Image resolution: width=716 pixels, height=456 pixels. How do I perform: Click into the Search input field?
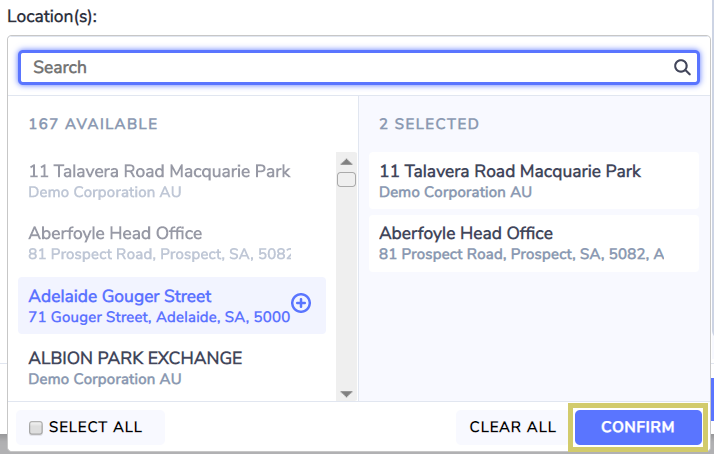(x=359, y=68)
